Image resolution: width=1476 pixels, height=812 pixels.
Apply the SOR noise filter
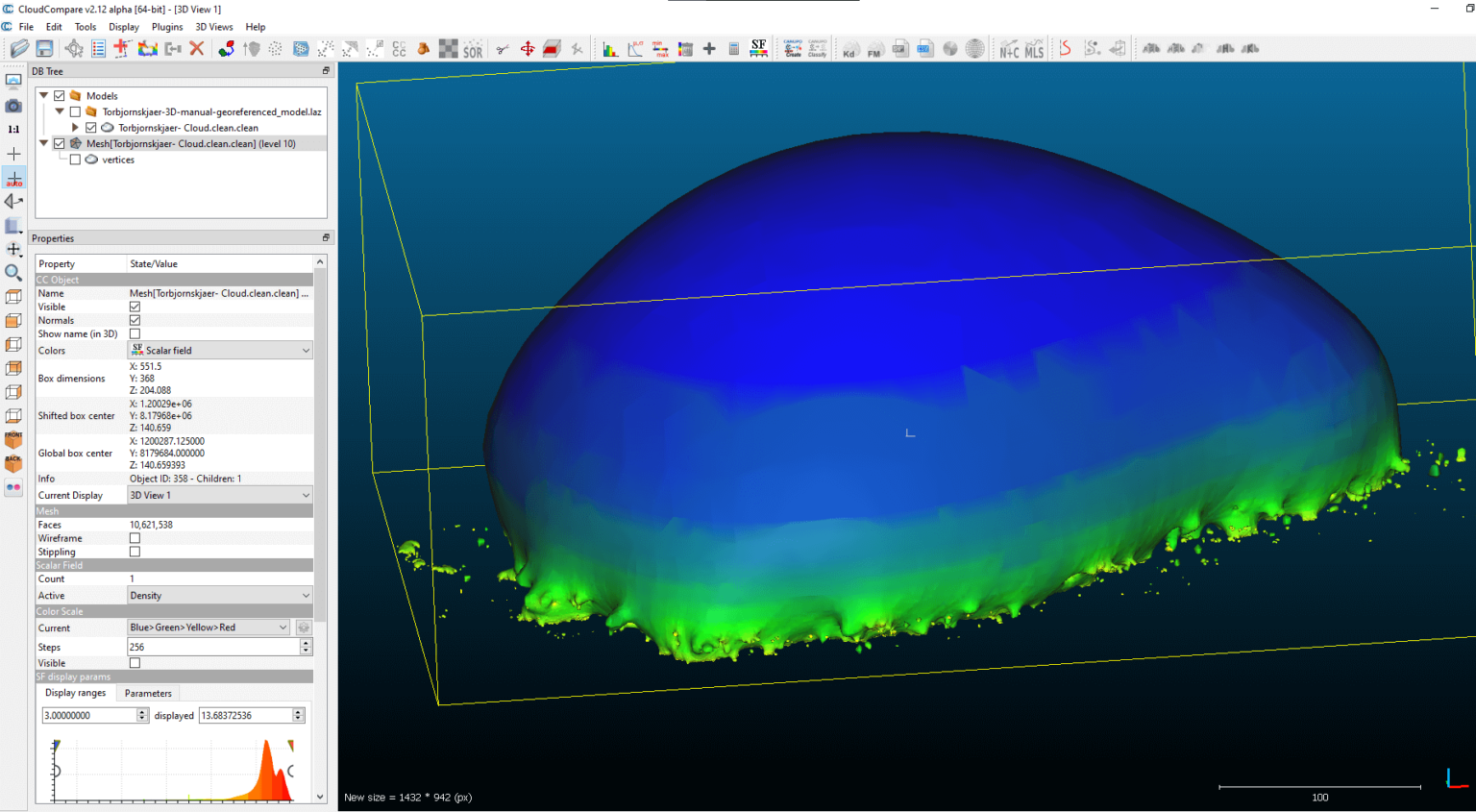coord(472,49)
